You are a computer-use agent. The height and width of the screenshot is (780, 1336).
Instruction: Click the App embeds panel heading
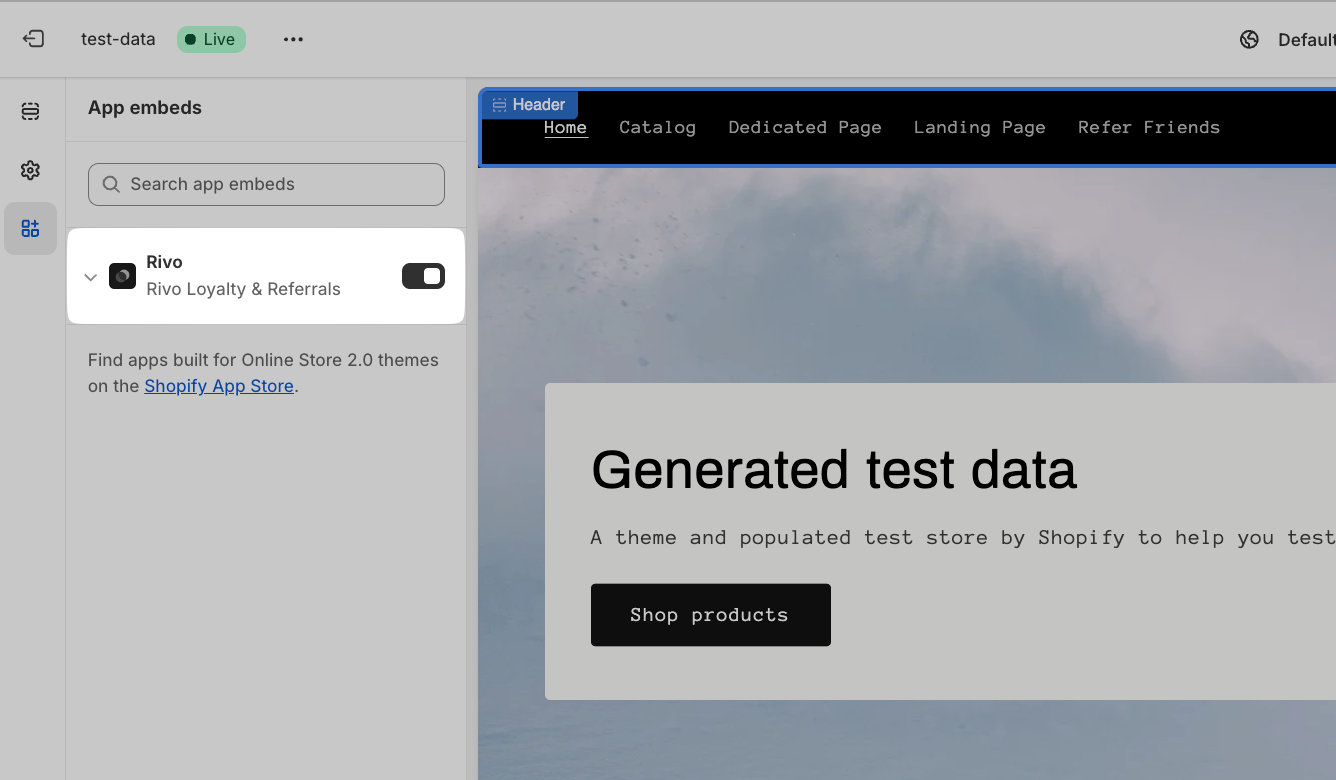pos(145,108)
